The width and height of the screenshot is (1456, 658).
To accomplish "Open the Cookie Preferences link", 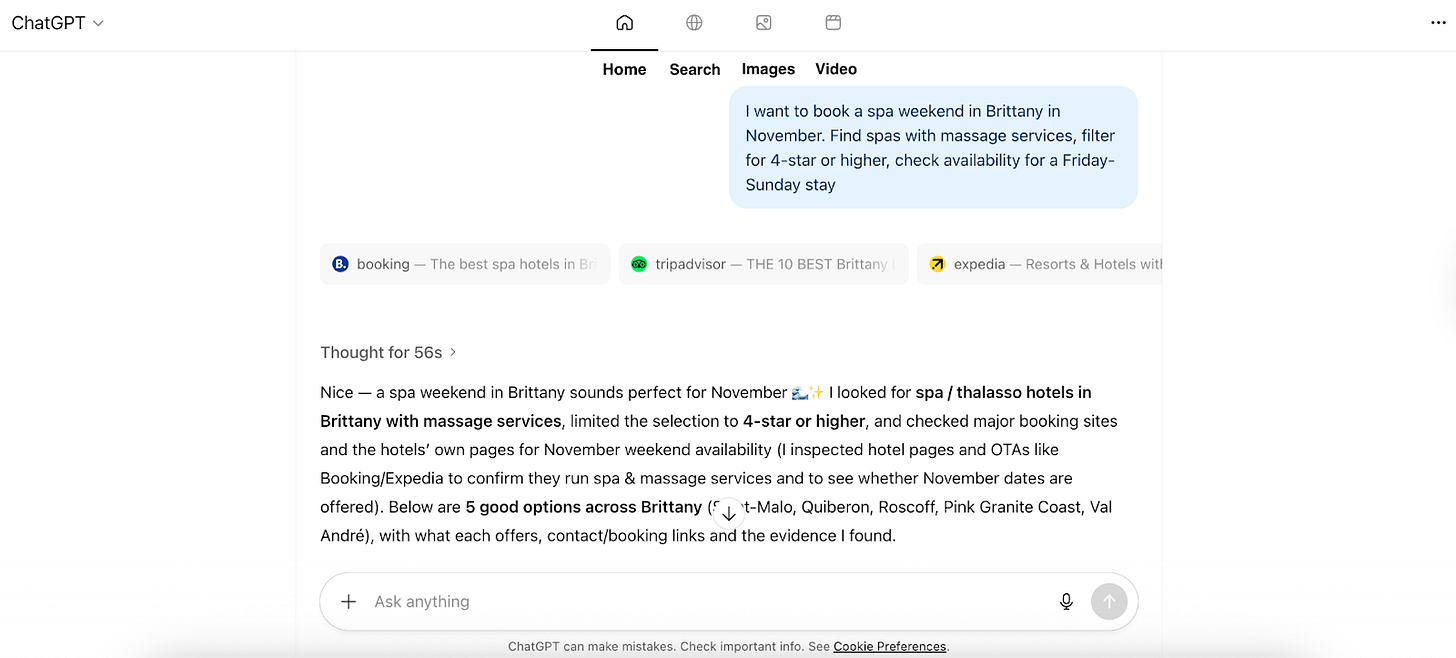I will pyautogui.click(x=890, y=646).
